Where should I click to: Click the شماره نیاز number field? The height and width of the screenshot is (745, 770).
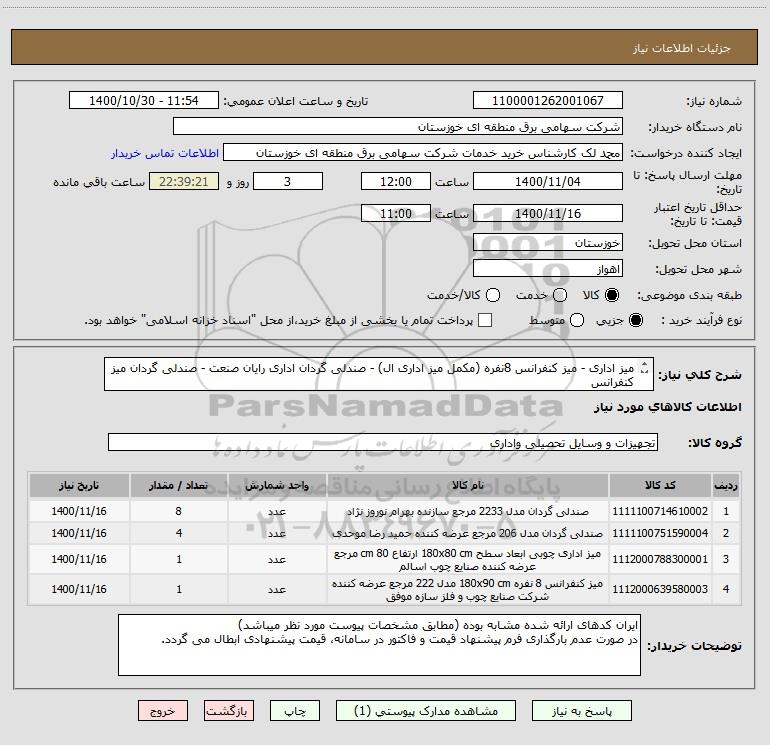point(547,101)
